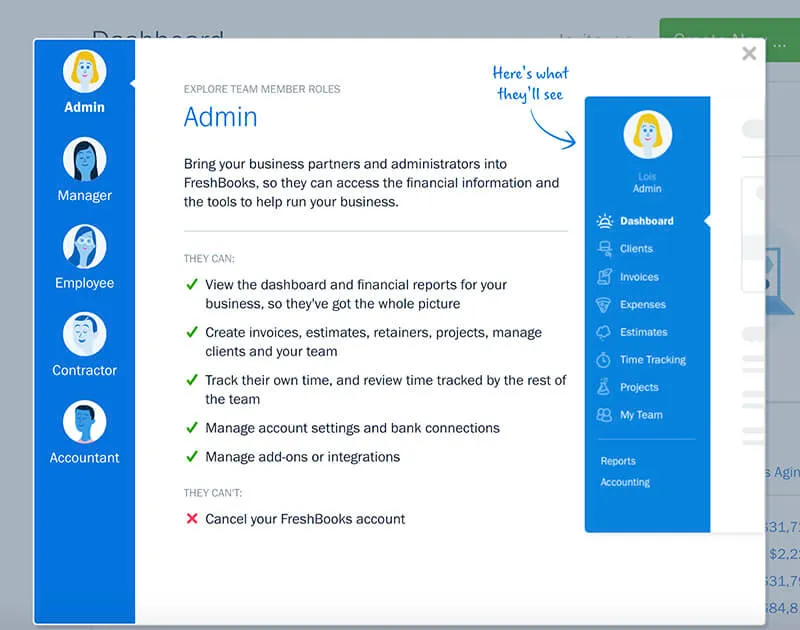800x630 pixels.
Task: Click Lois's profile avatar in preview
Action: click(647, 135)
